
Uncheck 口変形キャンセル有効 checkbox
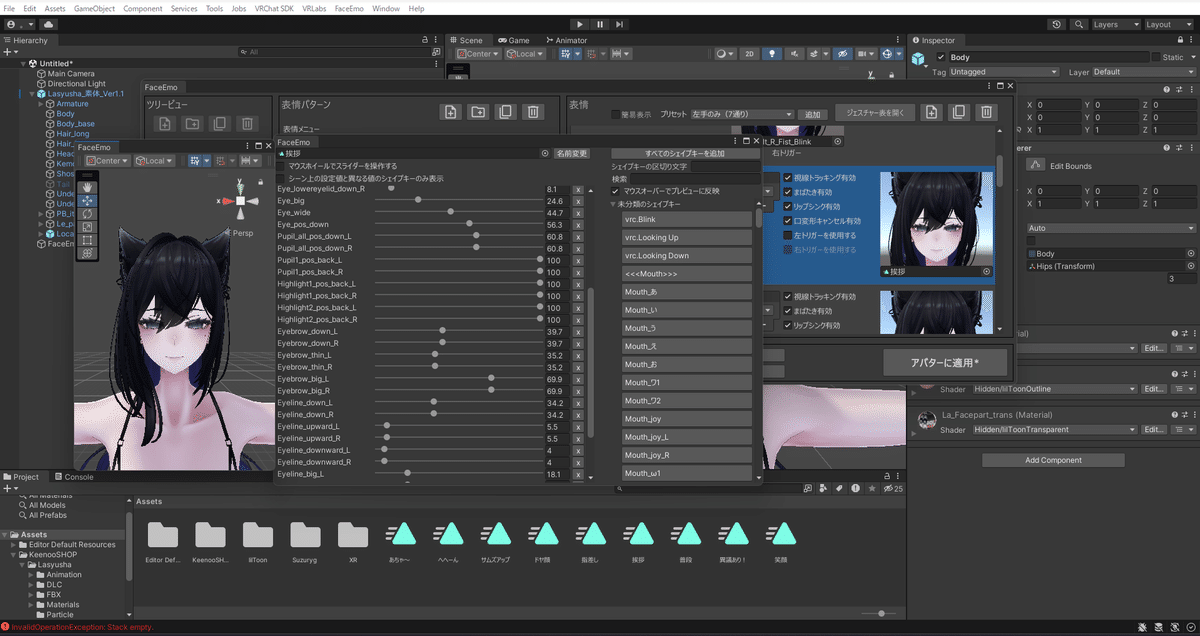coord(788,221)
